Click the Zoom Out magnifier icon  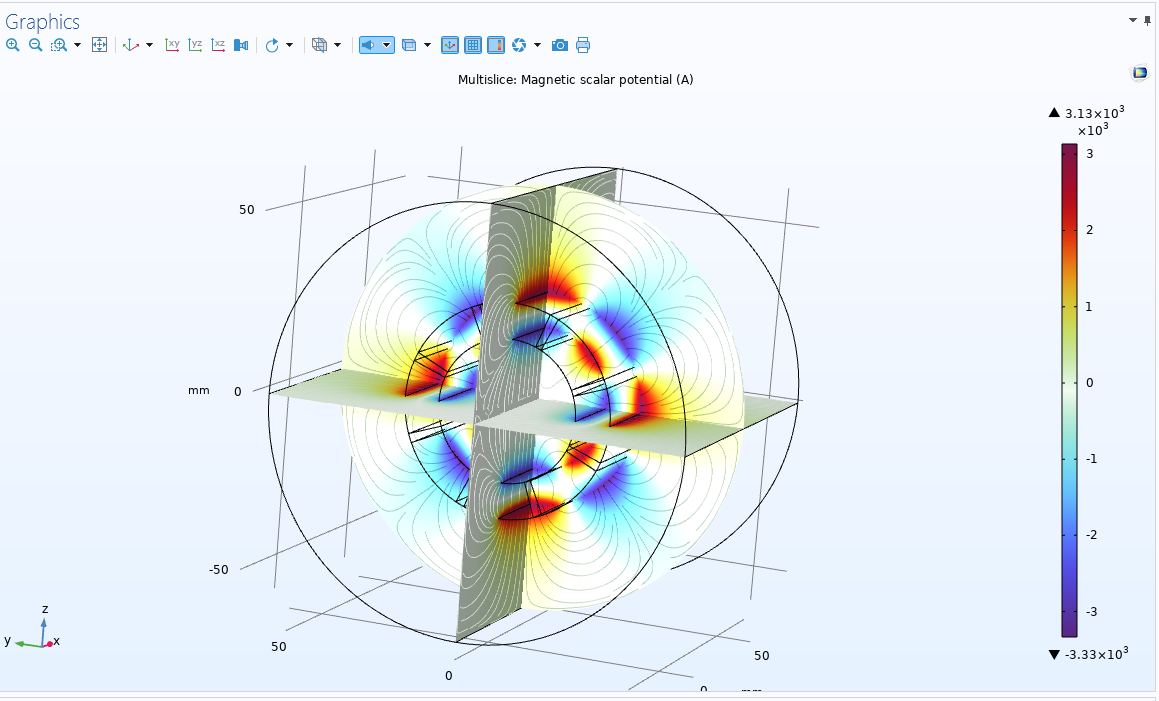click(x=35, y=45)
